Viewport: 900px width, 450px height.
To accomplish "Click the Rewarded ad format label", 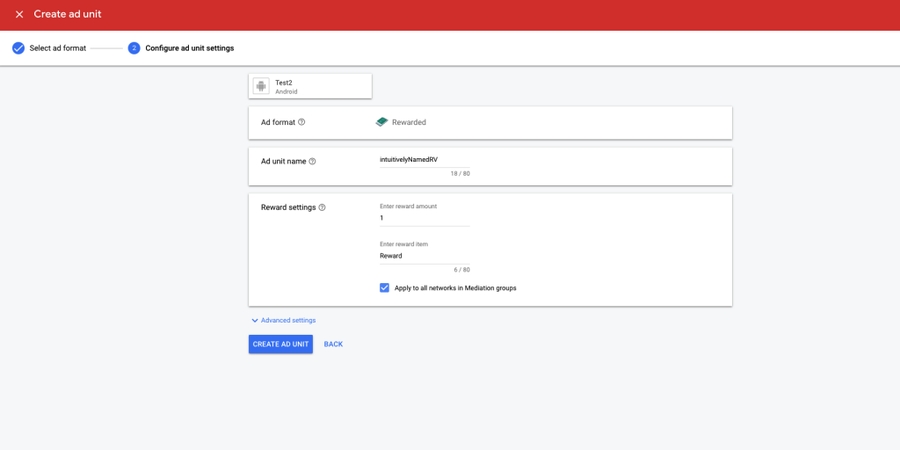I will click(409, 122).
